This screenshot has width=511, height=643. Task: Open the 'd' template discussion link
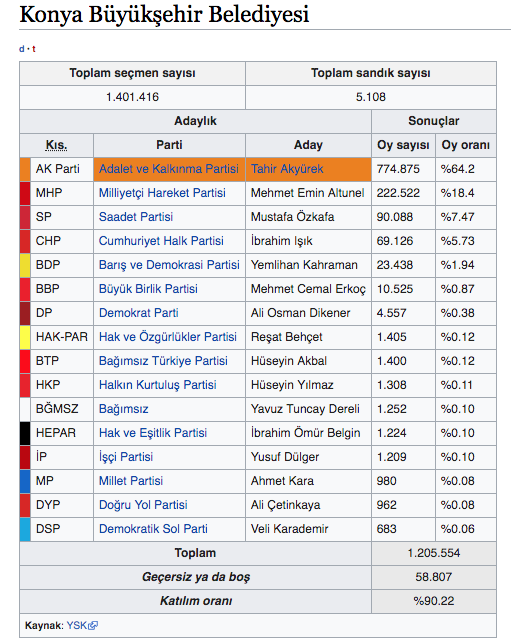(22, 49)
